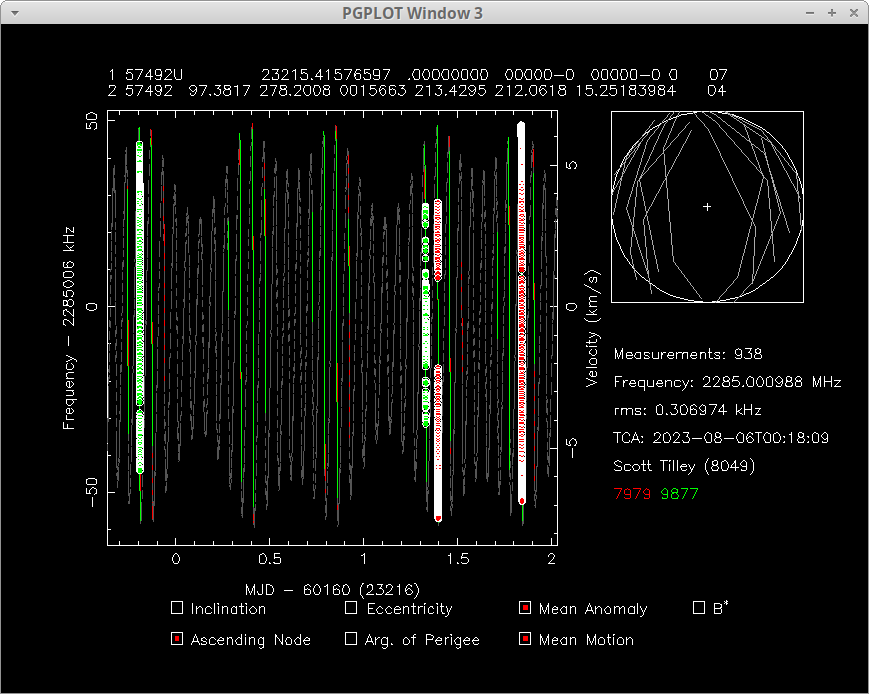The width and height of the screenshot is (869, 694).
Task: Click the green accepted-points count 9877
Action: click(x=681, y=493)
